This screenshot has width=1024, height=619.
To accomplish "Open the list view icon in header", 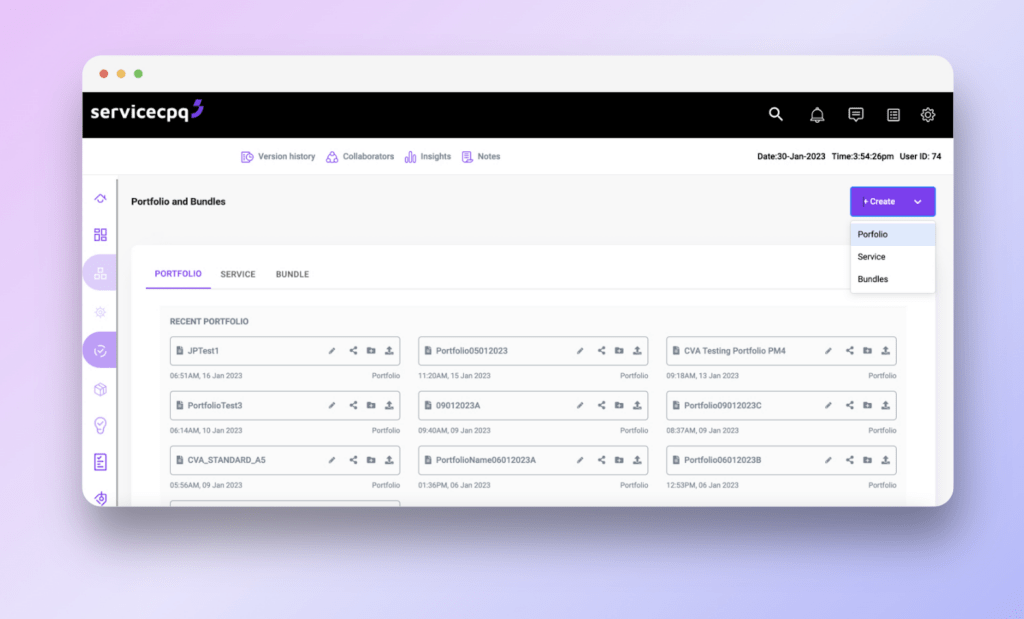I will (893, 115).
